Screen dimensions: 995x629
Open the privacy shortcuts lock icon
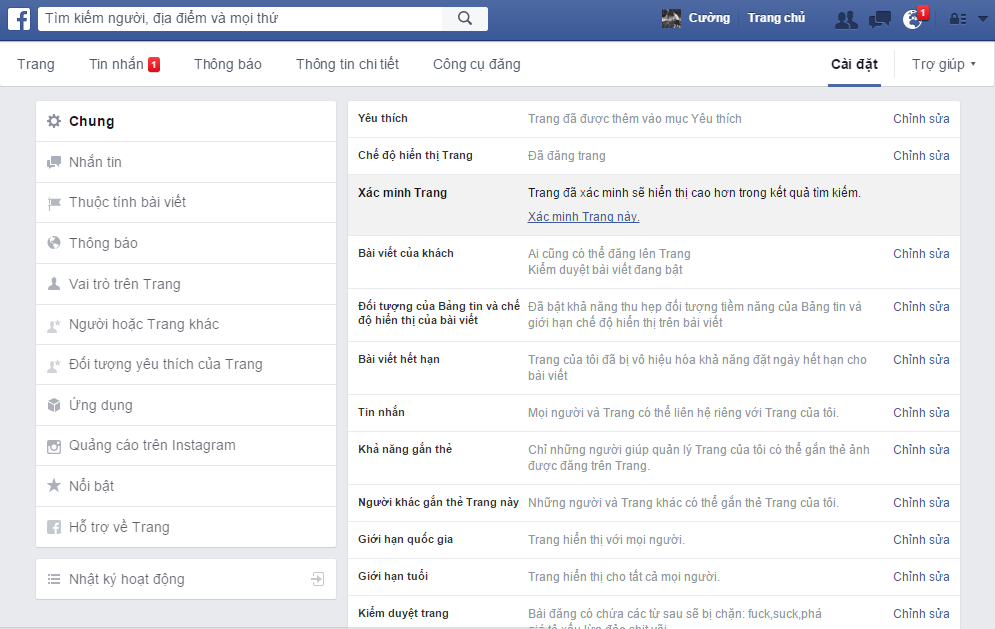coord(957,19)
